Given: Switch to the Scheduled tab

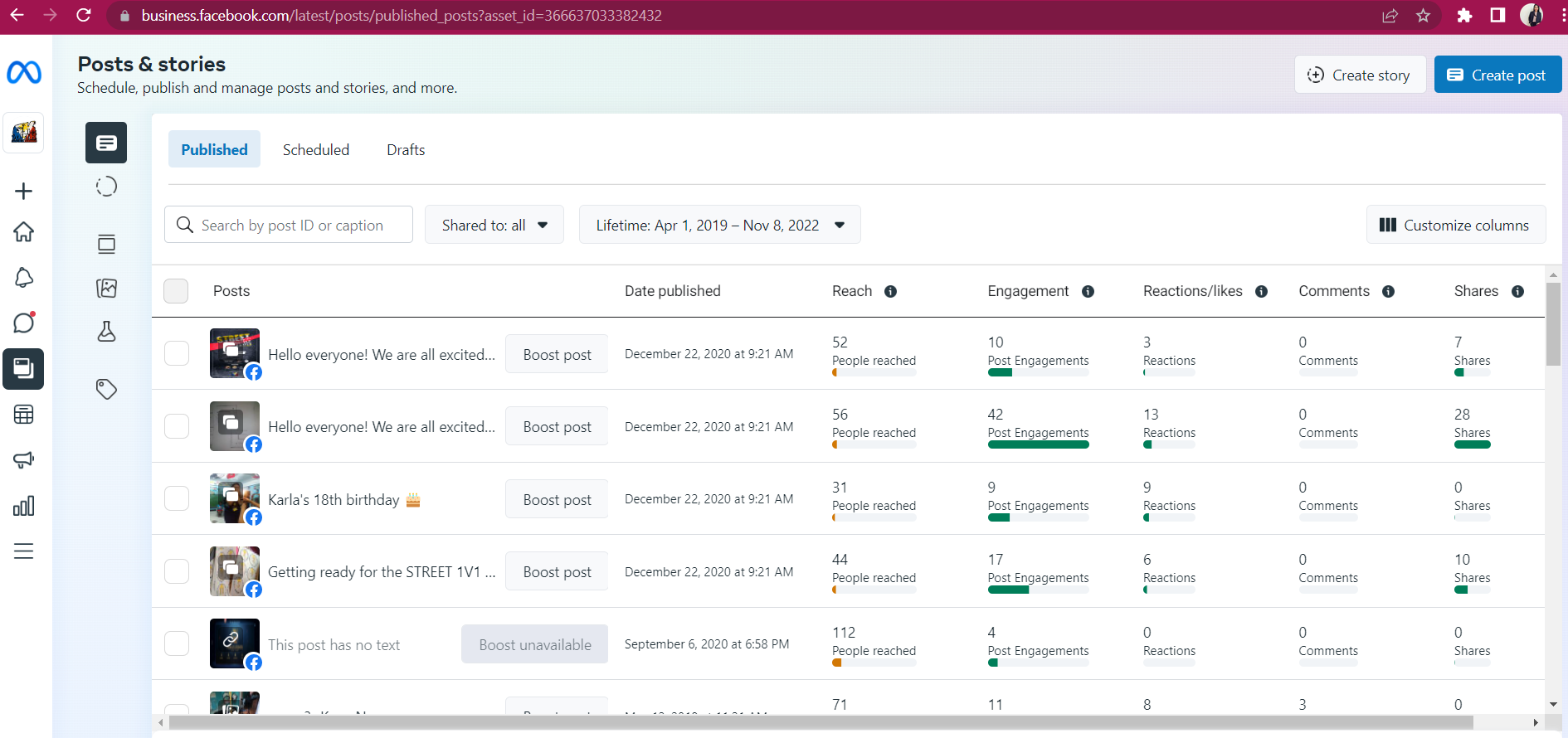Looking at the screenshot, I should (x=315, y=150).
